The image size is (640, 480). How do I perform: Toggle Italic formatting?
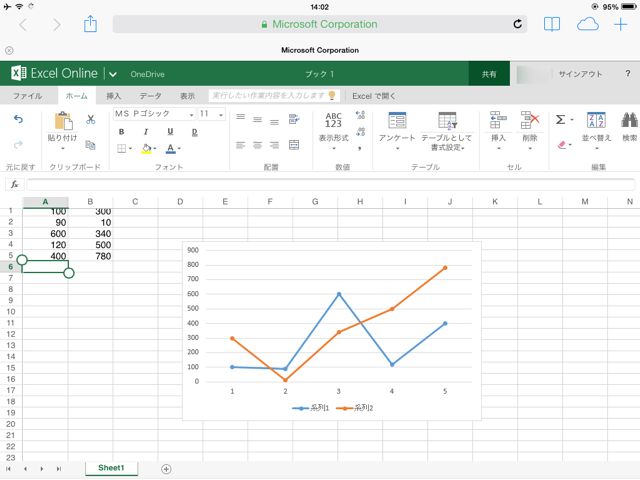point(146,131)
